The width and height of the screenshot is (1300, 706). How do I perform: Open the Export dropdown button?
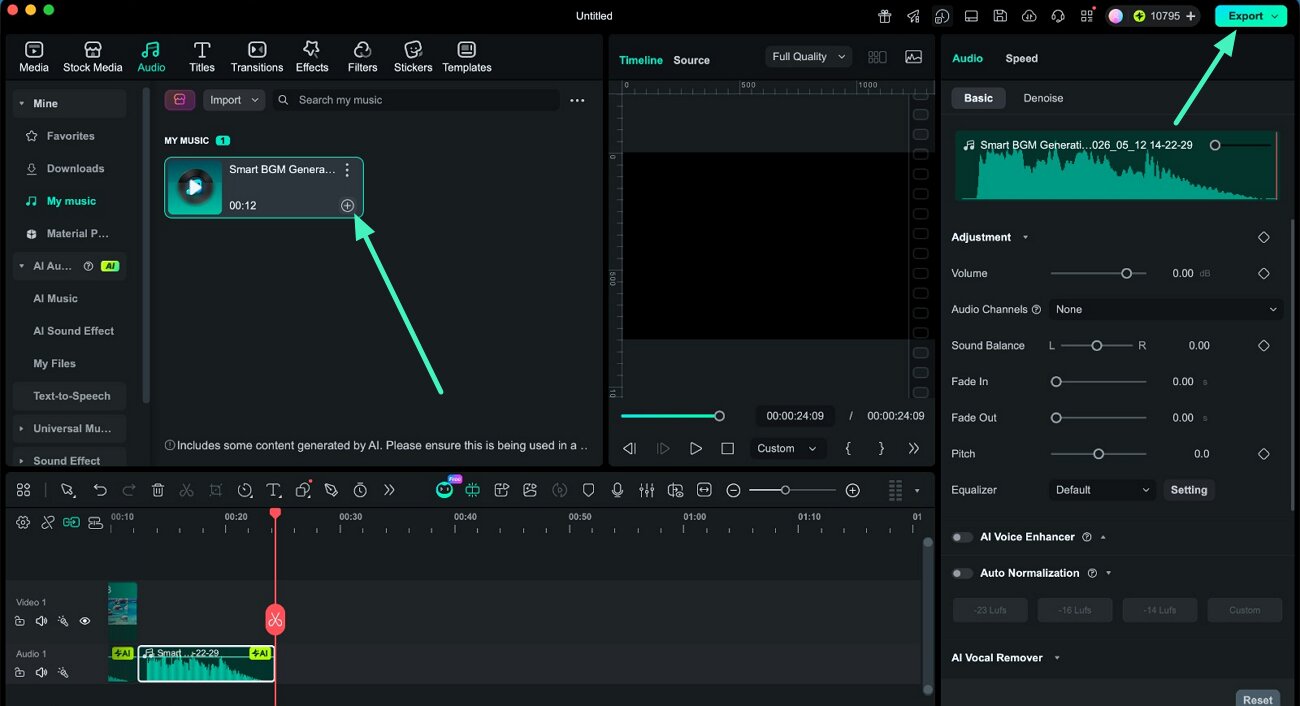(1251, 16)
